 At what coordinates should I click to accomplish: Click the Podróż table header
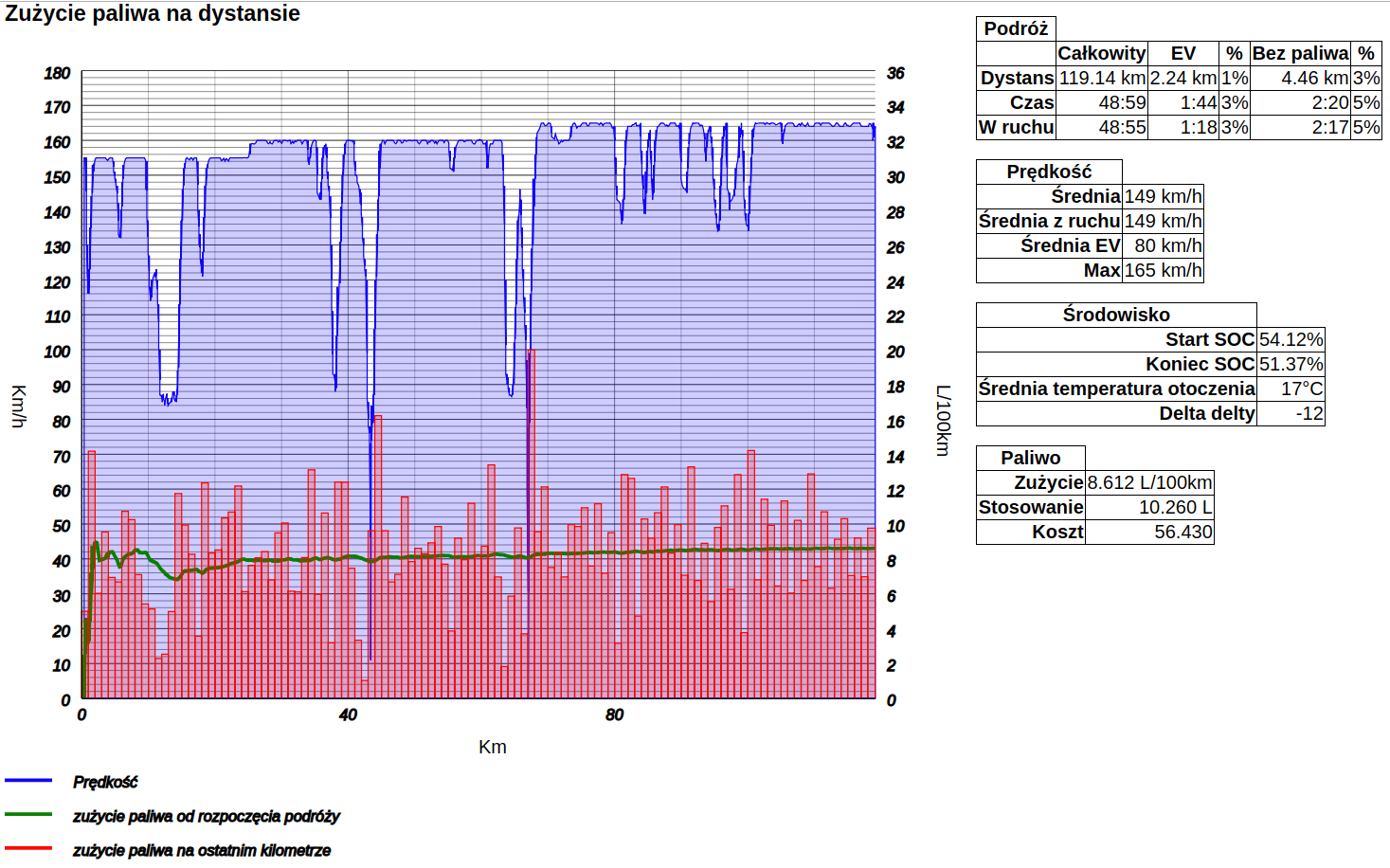tap(1016, 29)
